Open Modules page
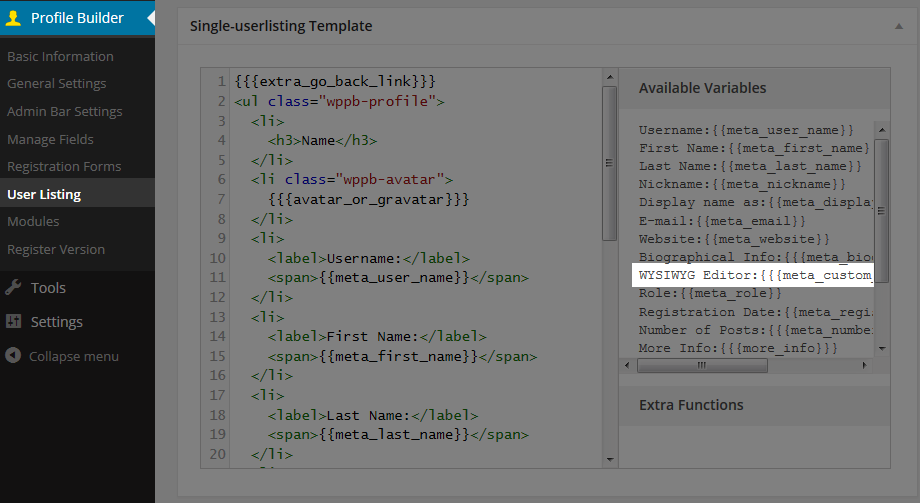Screen dimensions: 920x503 33,221
